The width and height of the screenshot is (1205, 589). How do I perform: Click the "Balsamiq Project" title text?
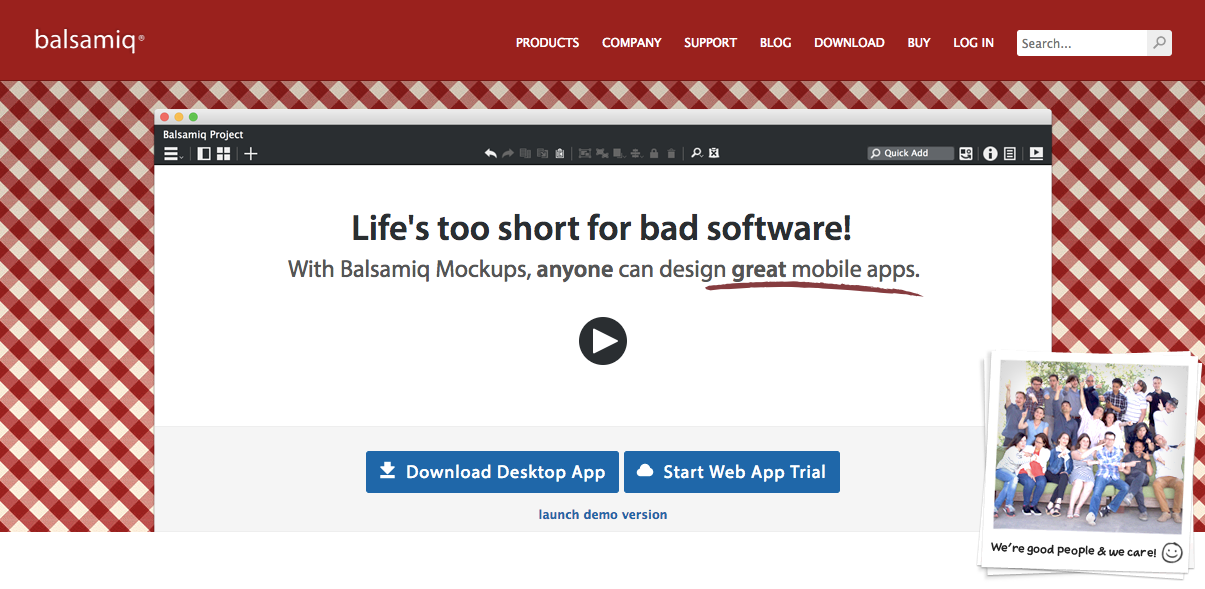tap(203, 135)
